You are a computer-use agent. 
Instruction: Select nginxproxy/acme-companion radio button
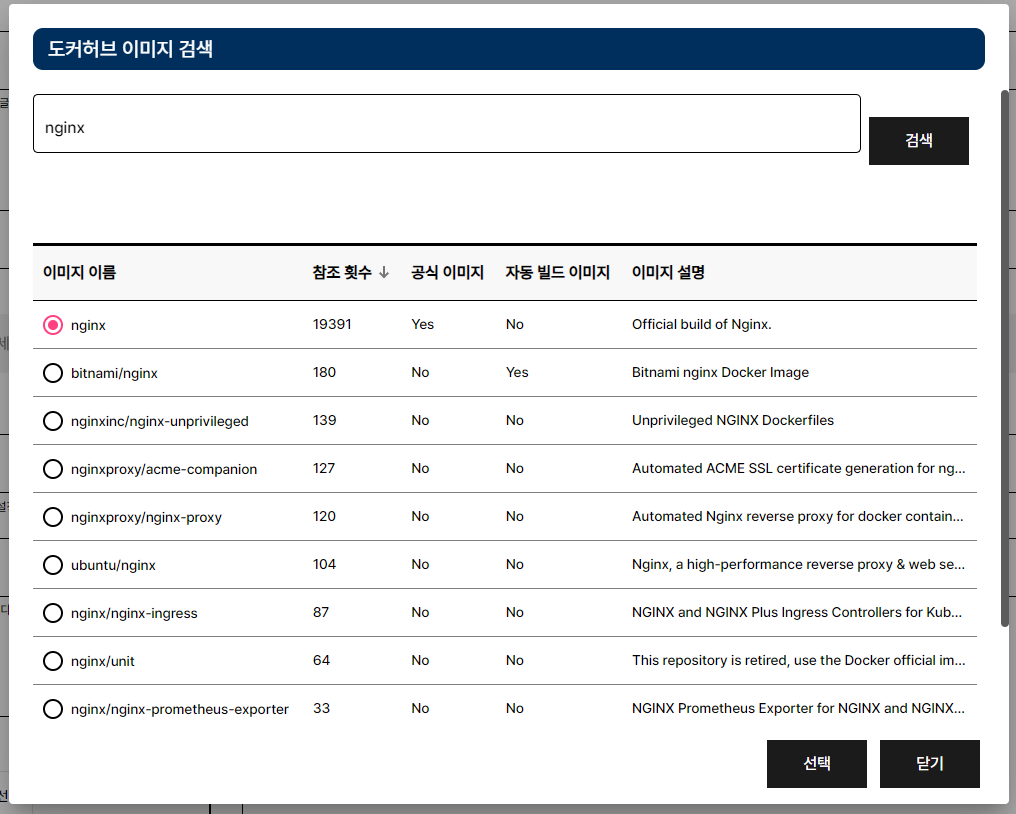[x=53, y=469]
